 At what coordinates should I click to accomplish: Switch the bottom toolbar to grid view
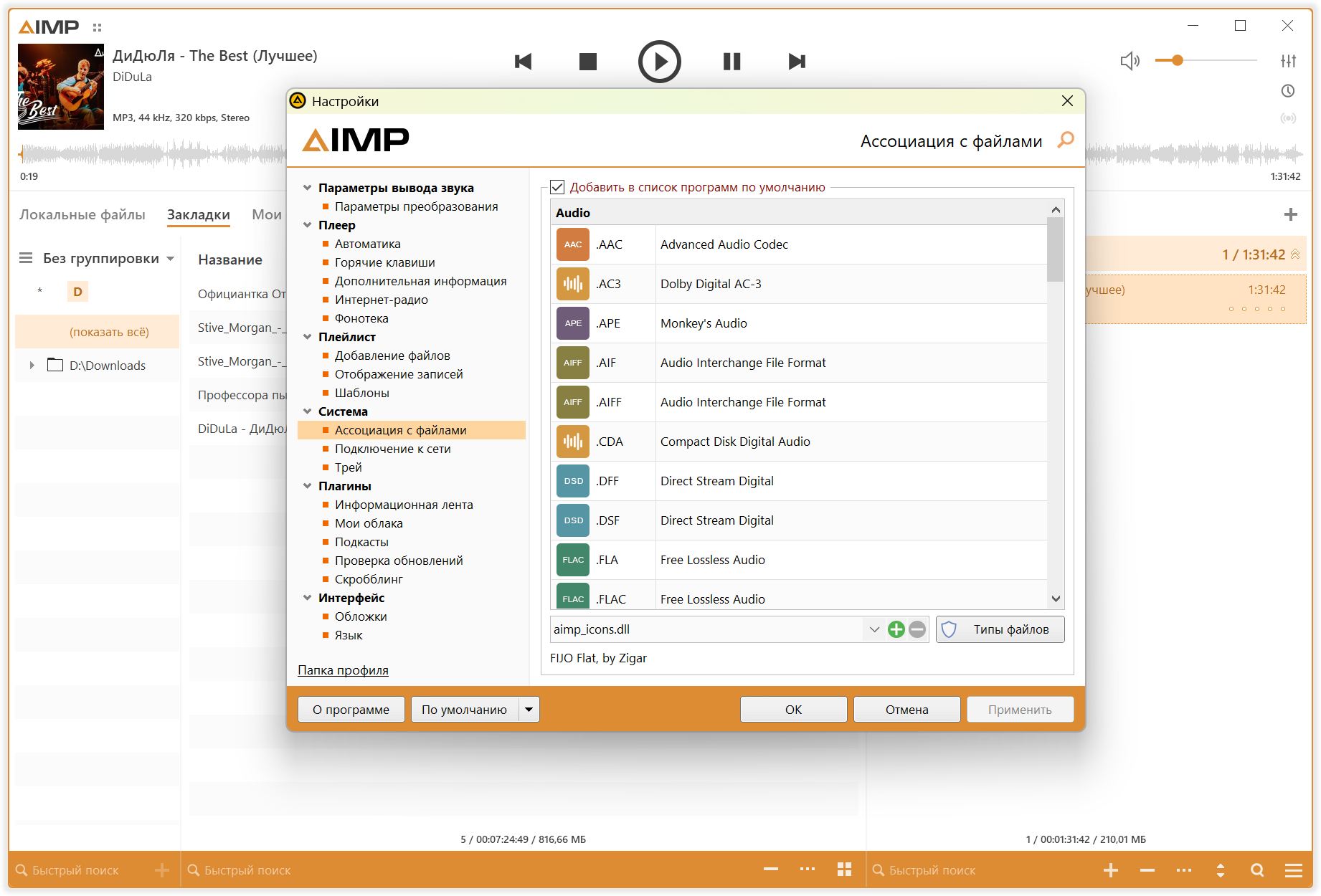coord(844,869)
